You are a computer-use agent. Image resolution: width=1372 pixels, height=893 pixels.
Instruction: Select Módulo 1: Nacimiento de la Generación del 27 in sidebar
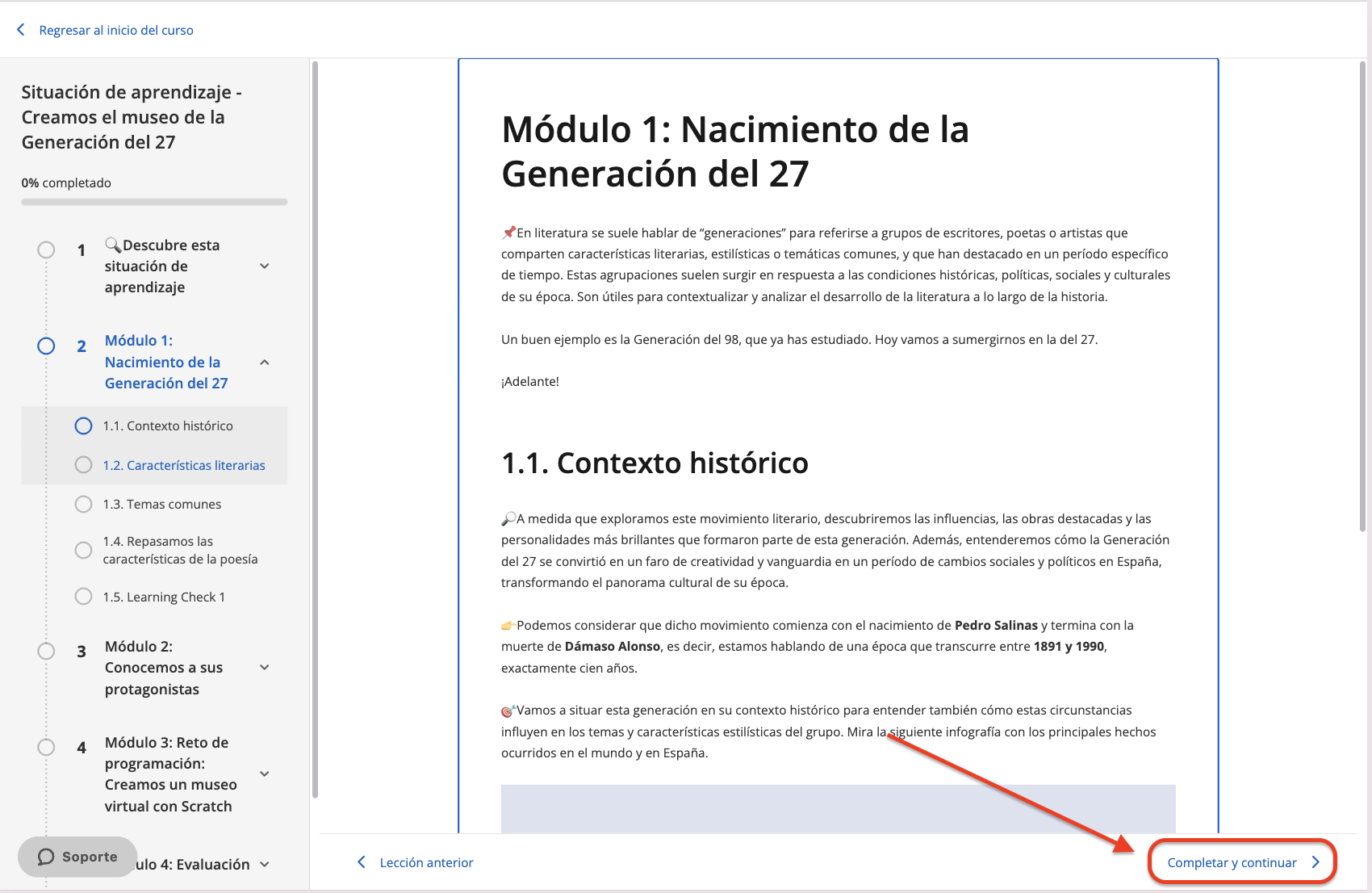point(166,362)
